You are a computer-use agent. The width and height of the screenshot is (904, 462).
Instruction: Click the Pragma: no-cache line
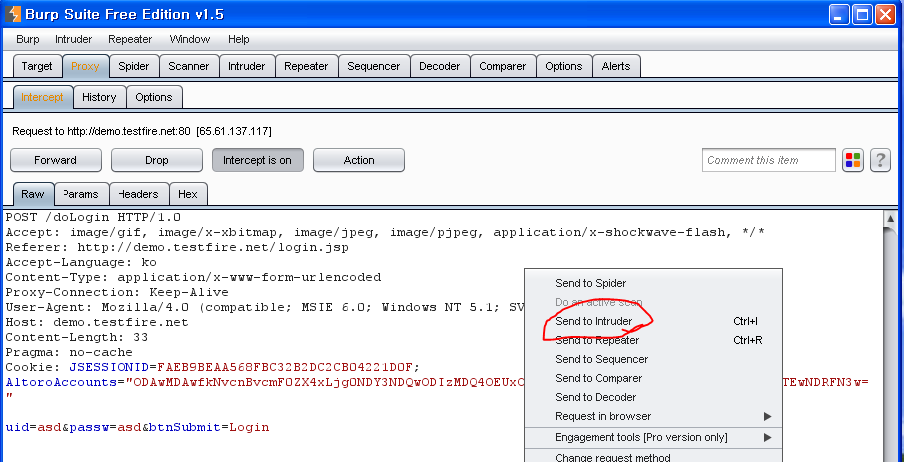[x=69, y=352]
